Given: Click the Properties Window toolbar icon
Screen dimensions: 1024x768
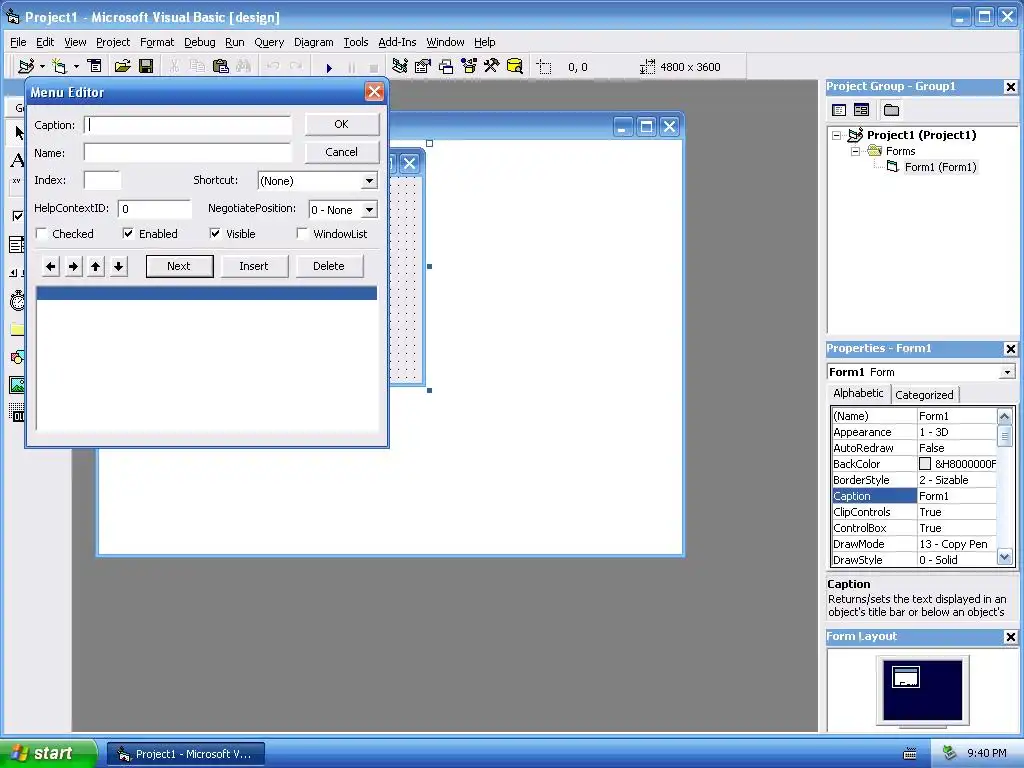Looking at the screenshot, I should [x=423, y=67].
